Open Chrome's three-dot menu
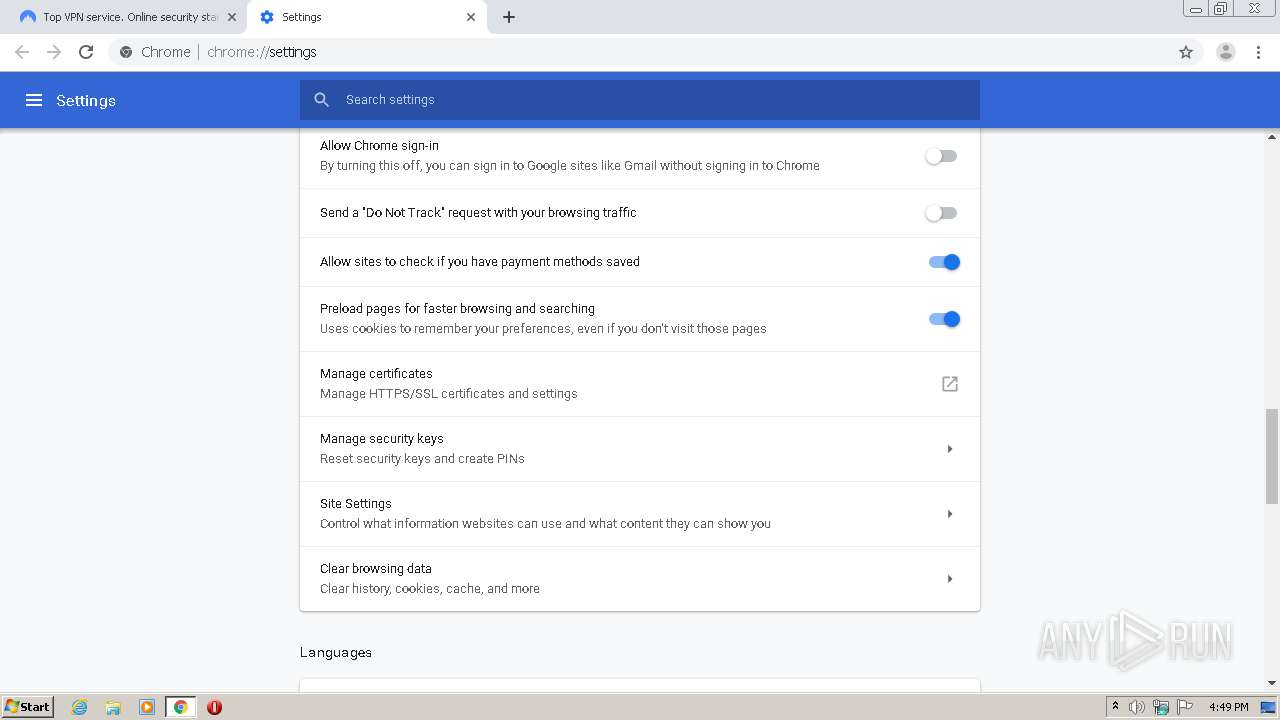Screen dimensions: 1280x720 point(1258,52)
